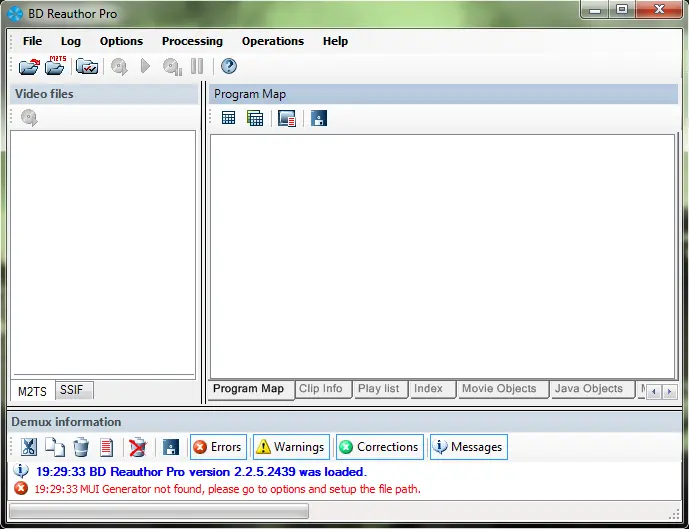Open the Processing menu
The image size is (689, 529).
[x=192, y=41]
